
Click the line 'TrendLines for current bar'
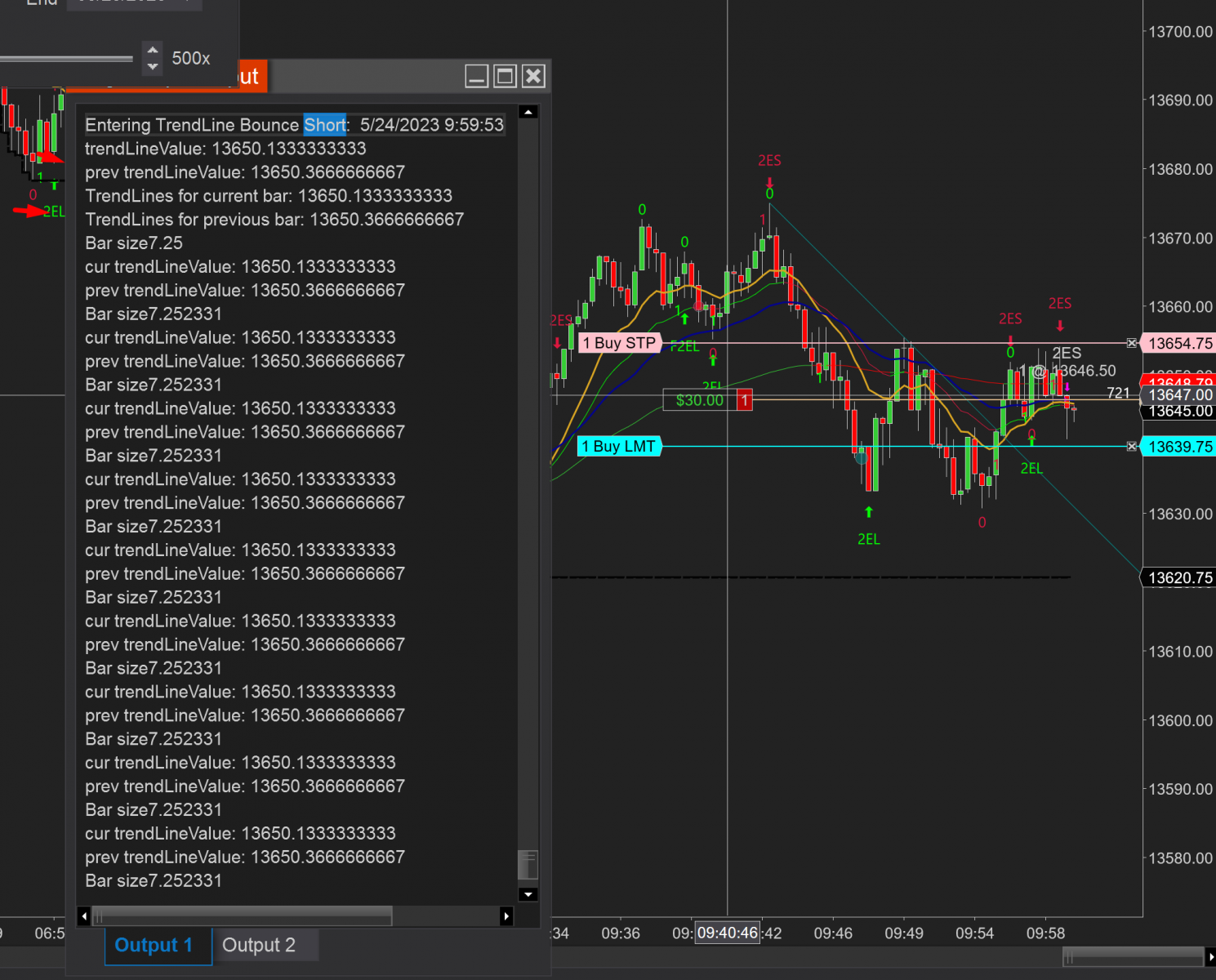(269, 196)
